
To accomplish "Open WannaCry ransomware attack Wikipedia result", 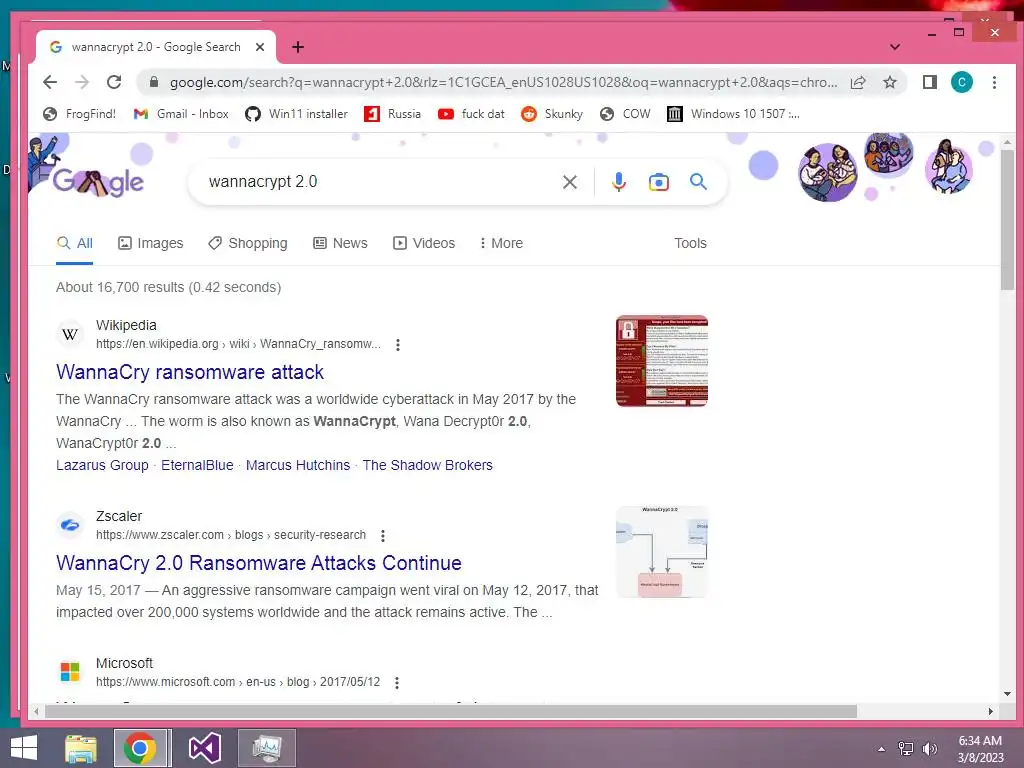I will pyautogui.click(x=190, y=372).
